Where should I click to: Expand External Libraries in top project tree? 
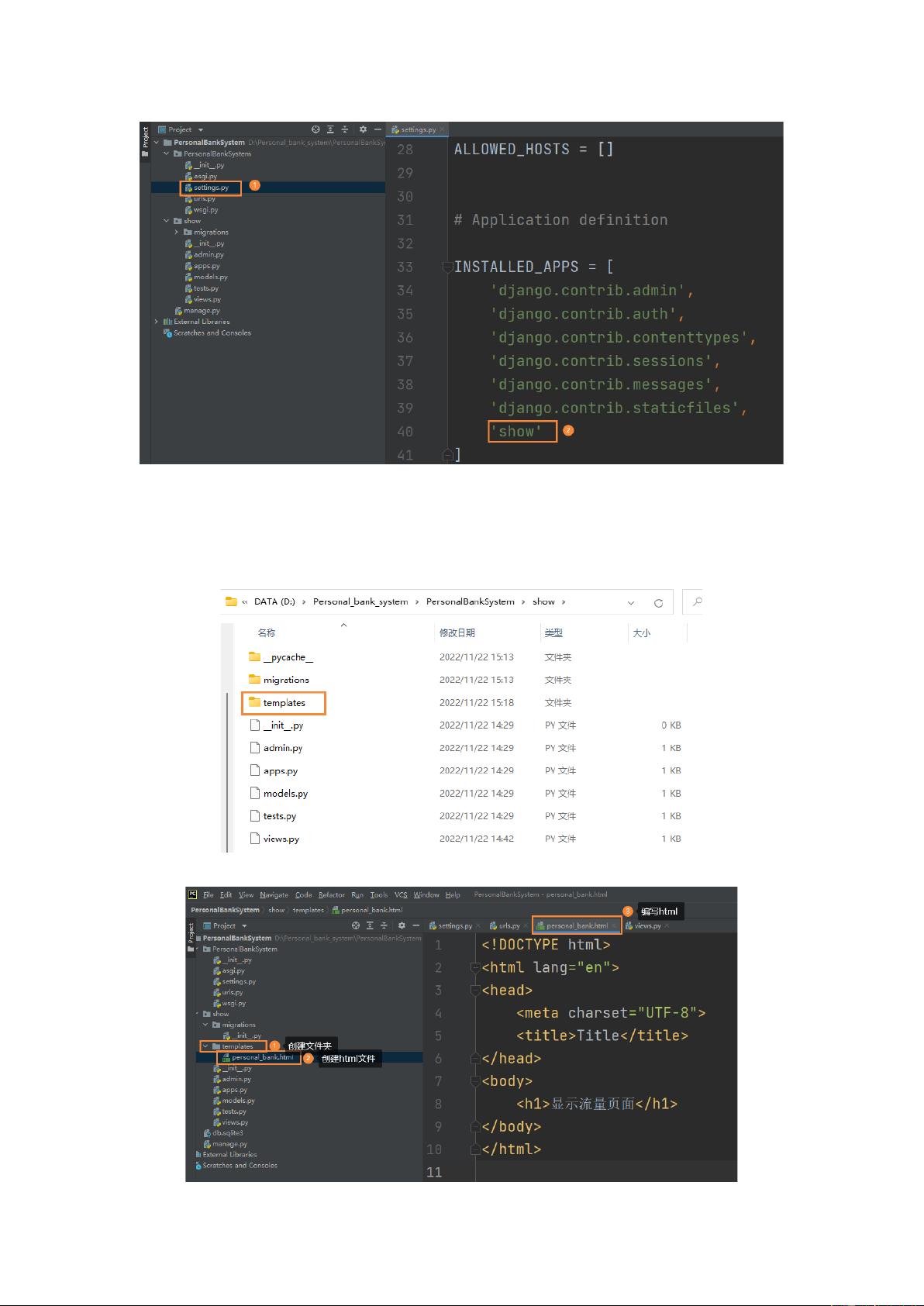click(x=157, y=322)
